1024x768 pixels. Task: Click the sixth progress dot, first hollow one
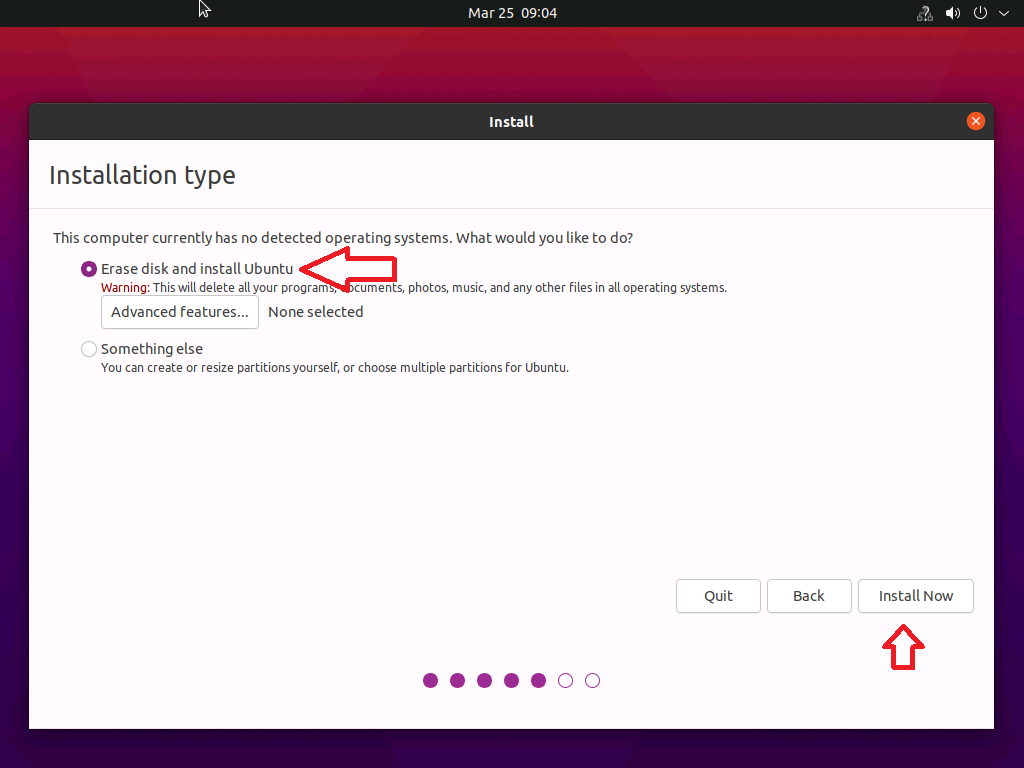[565, 681]
